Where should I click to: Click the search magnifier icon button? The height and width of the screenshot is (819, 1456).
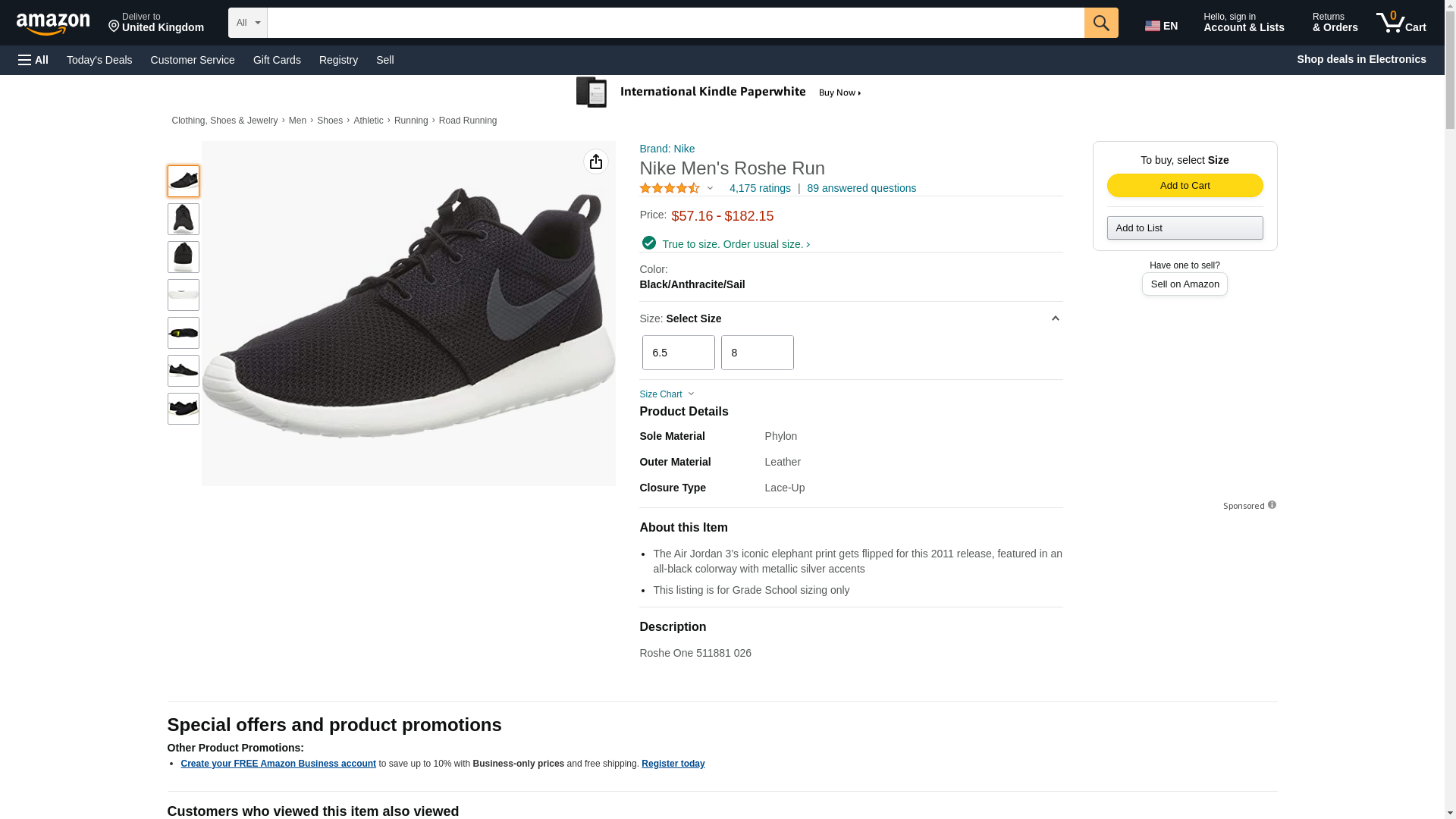click(1100, 23)
